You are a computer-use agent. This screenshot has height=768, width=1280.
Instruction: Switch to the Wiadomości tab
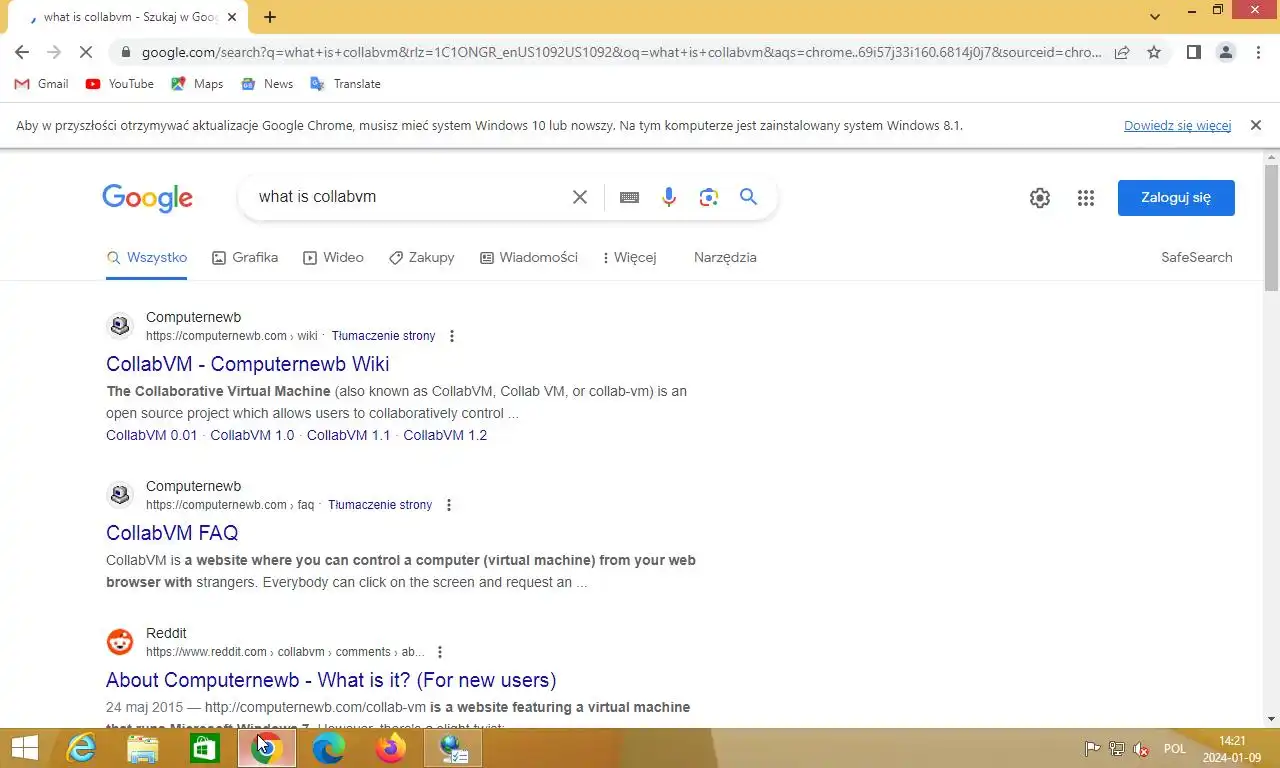pos(529,257)
